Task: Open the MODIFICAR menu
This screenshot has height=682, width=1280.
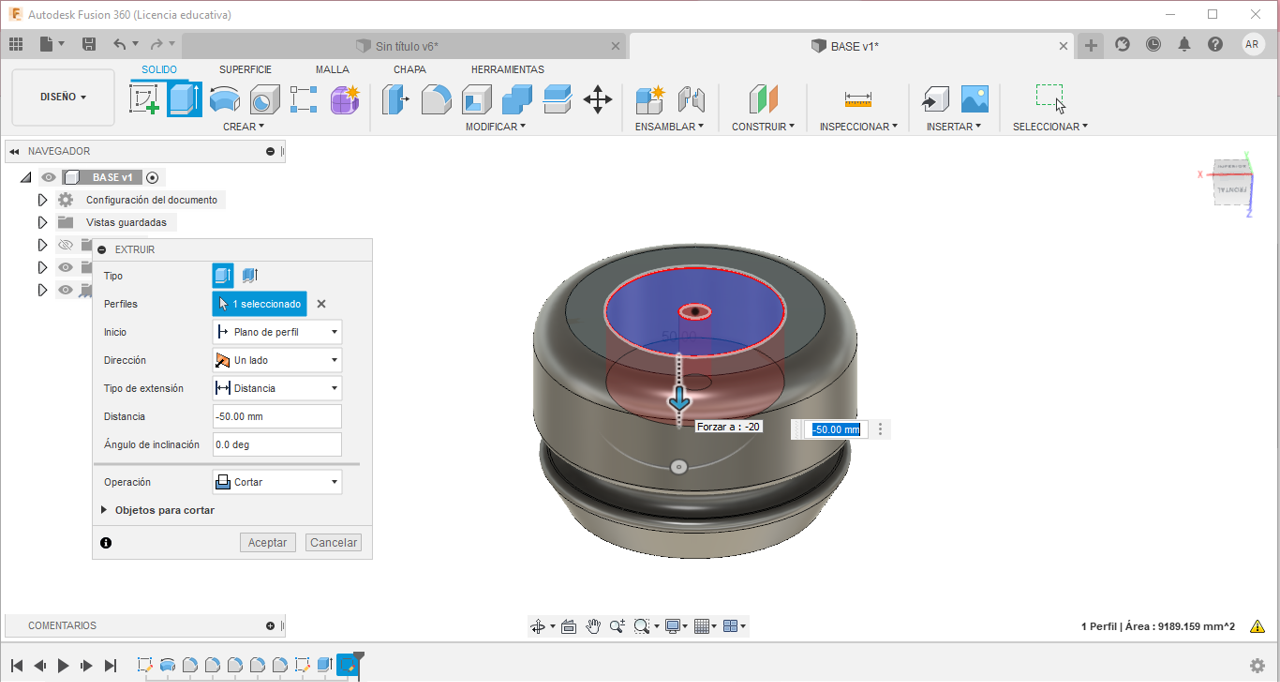Action: 495,127
